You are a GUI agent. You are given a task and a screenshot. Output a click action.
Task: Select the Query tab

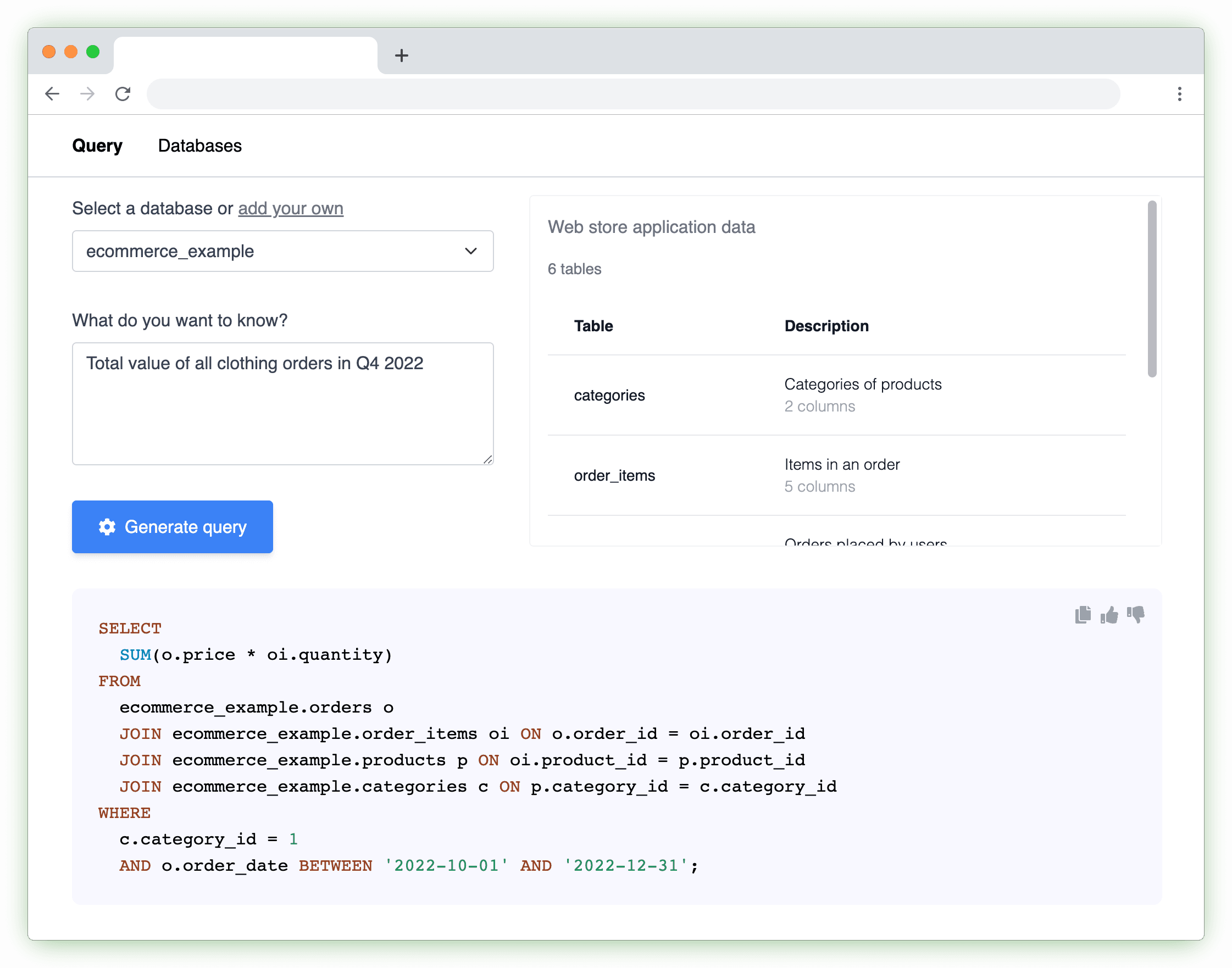pyautogui.click(x=97, y=146)
